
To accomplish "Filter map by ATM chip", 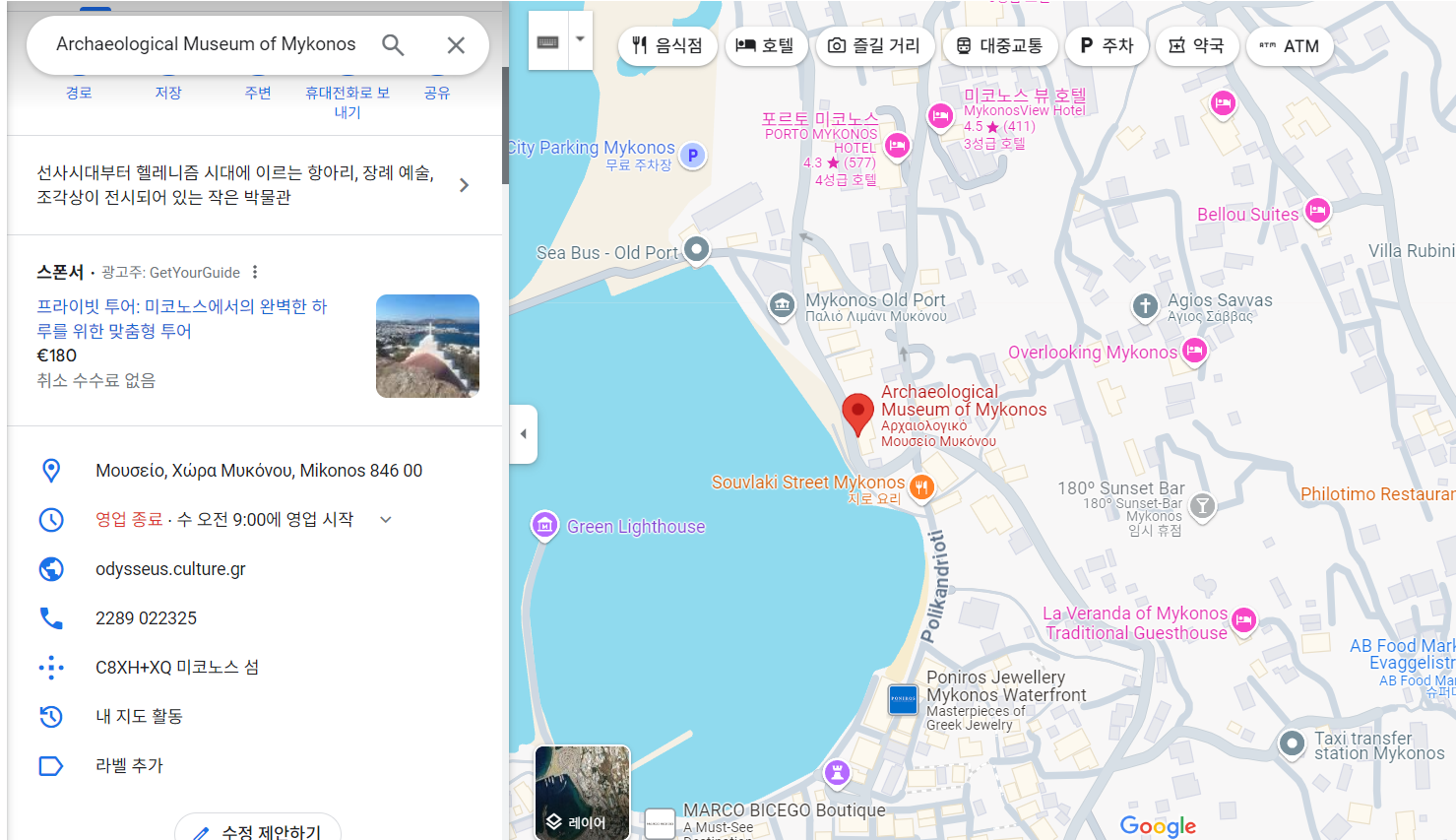I will pos(1289,46).
